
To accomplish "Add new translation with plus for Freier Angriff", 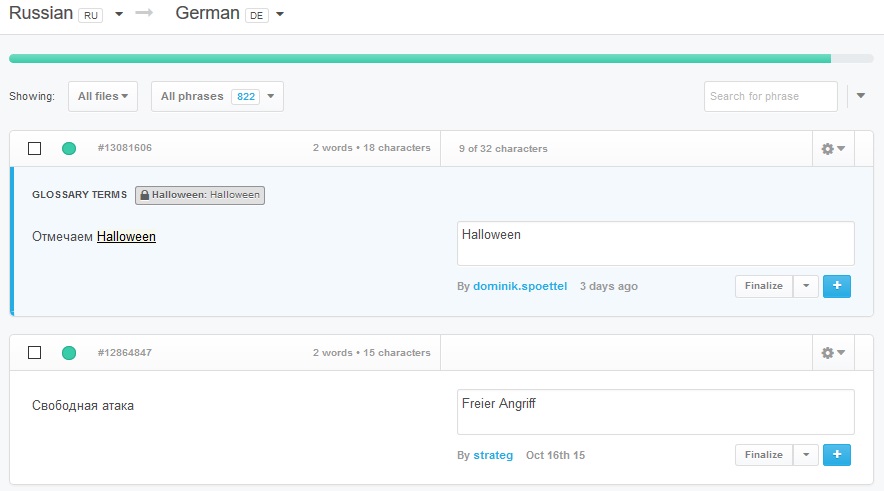I will coord(837,455).
